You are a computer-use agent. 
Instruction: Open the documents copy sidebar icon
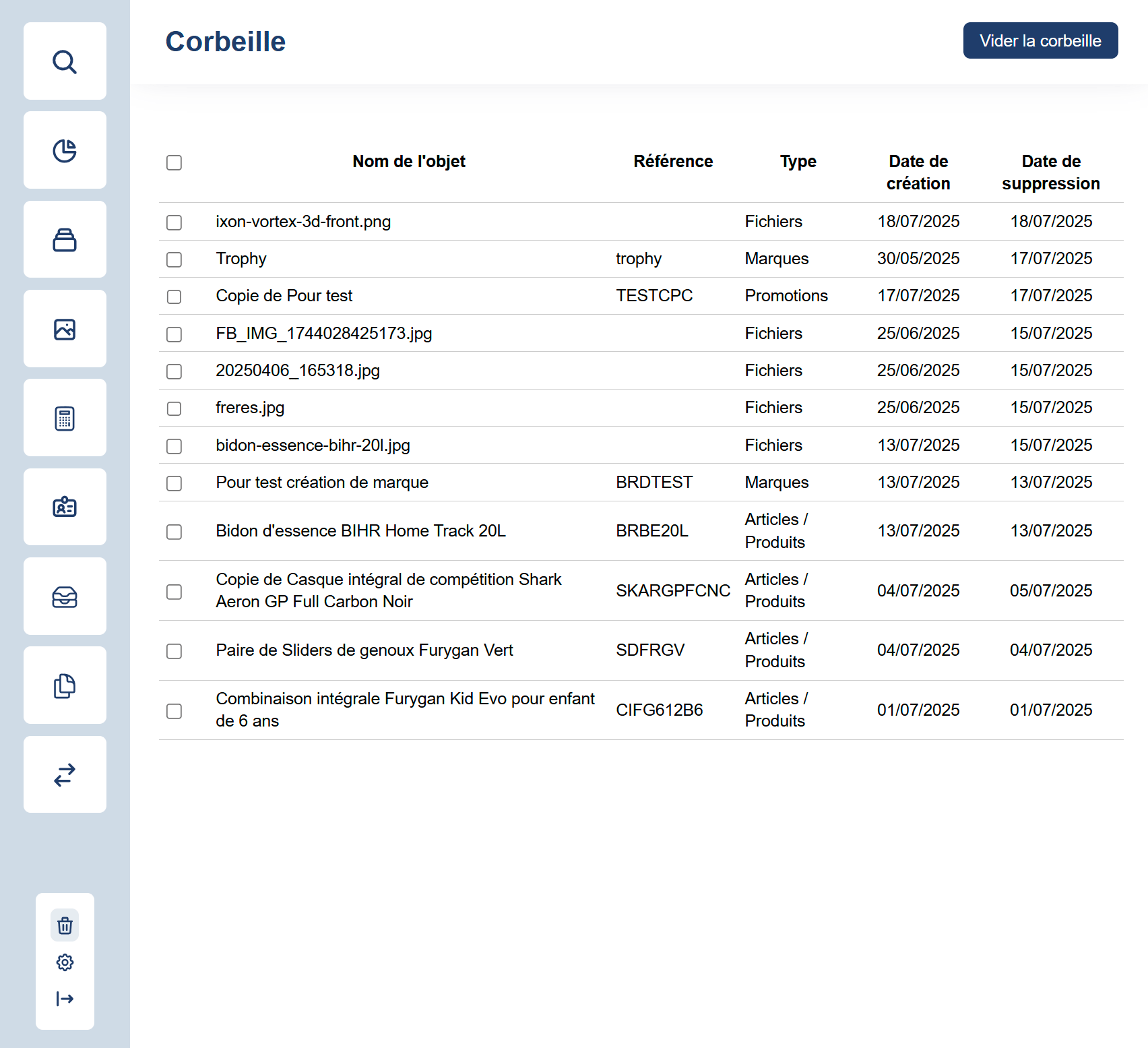pyautogui.click(x=65, y=685)
